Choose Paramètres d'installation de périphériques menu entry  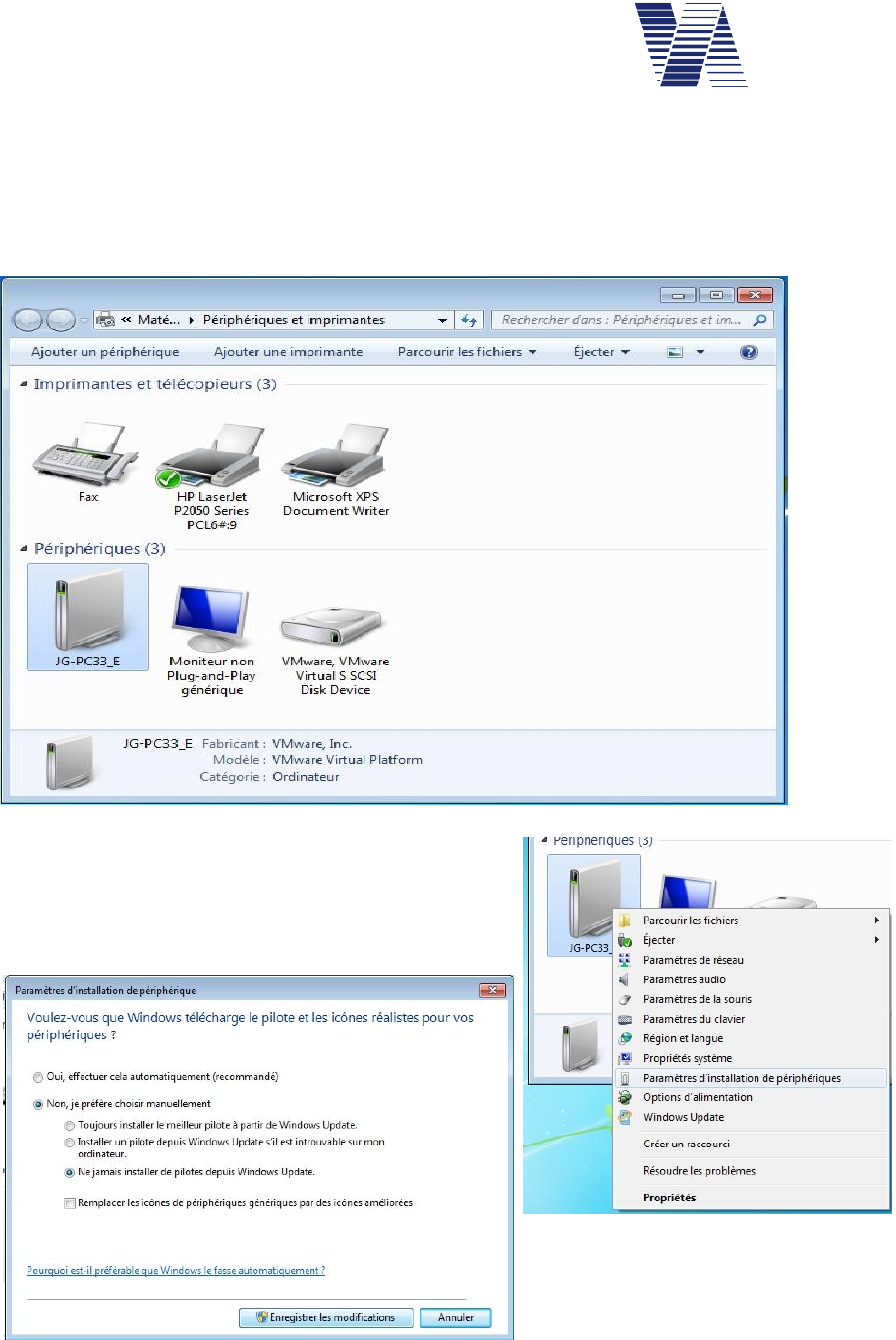click(751, 1078)
